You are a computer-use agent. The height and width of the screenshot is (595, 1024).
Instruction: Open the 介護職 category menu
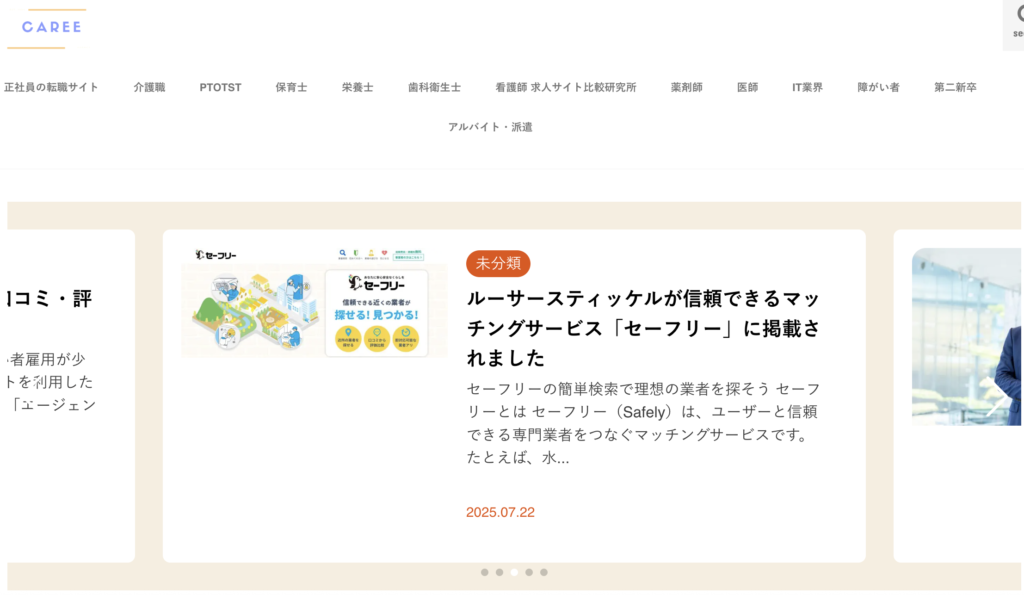[149, 87]
